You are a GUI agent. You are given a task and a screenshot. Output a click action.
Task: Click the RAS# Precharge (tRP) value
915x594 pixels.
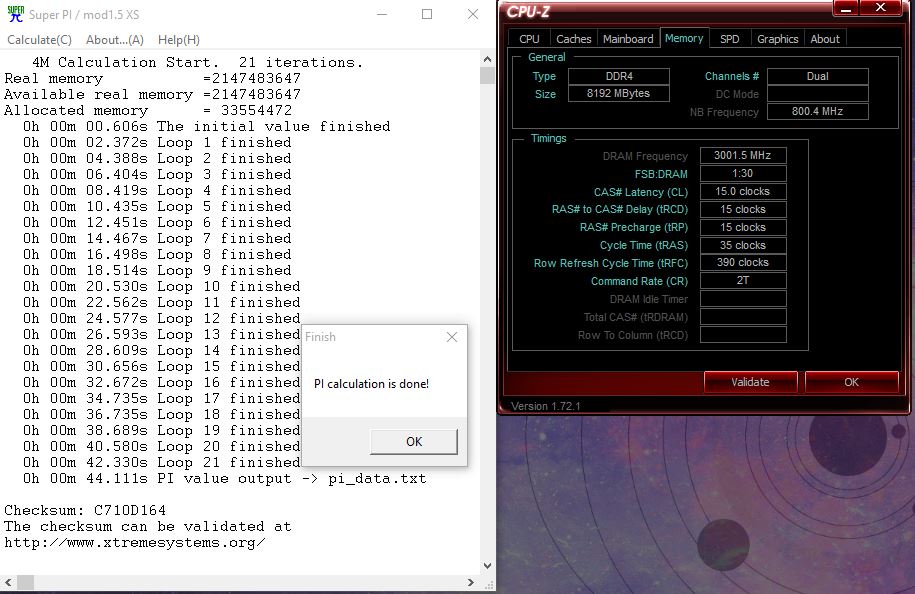click(x=743, y=227)
